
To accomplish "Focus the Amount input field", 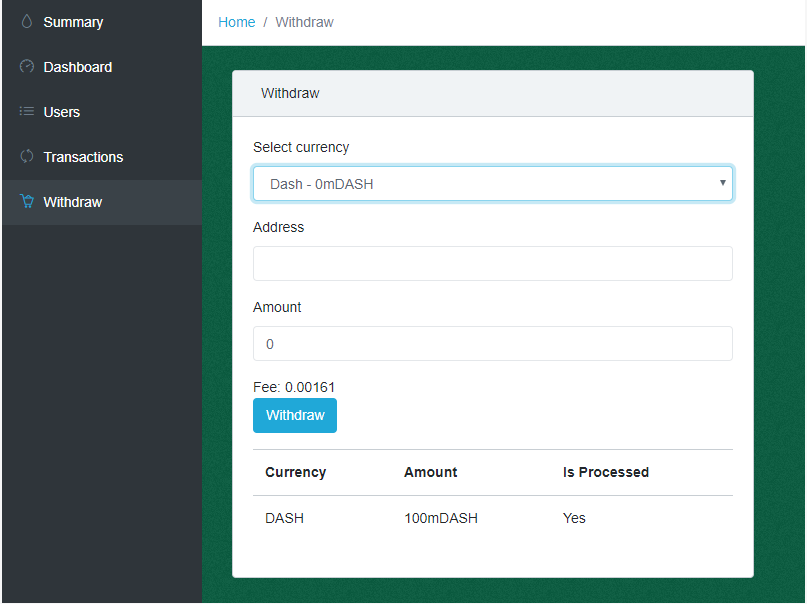I will tap(493, 344).
